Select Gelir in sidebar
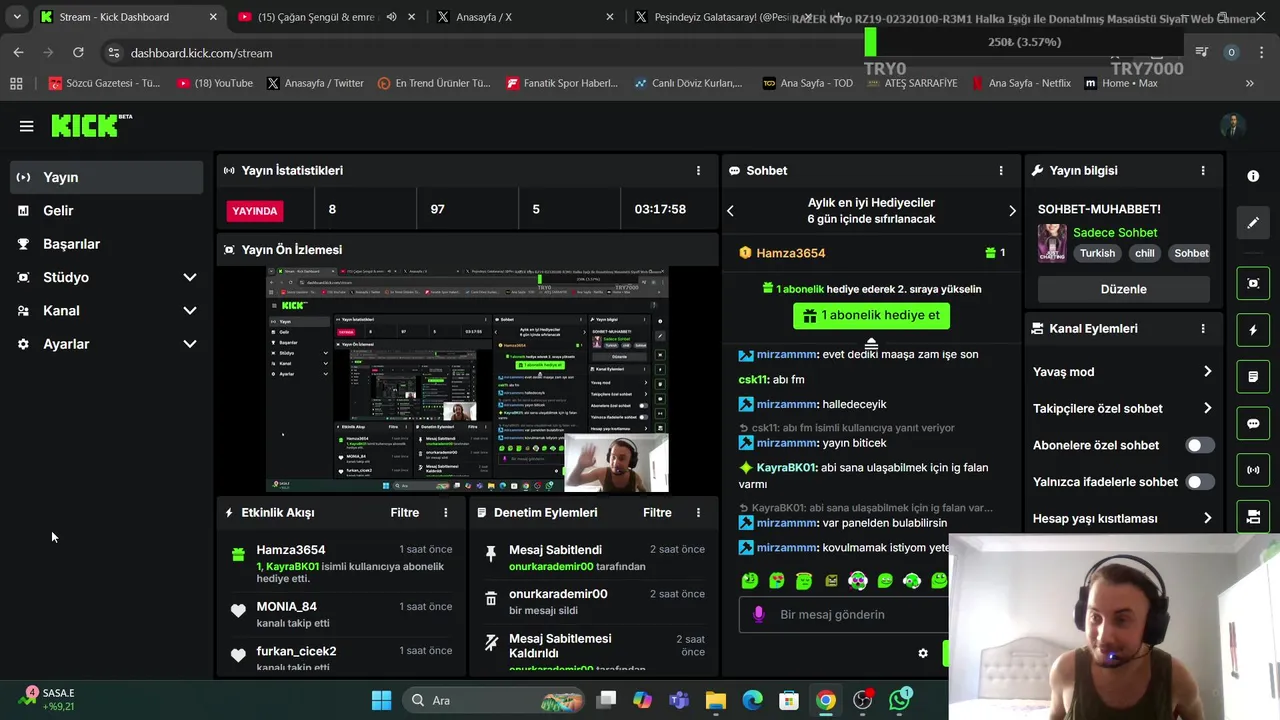Viewport: 1280px width, 720px height. (107, 210)
